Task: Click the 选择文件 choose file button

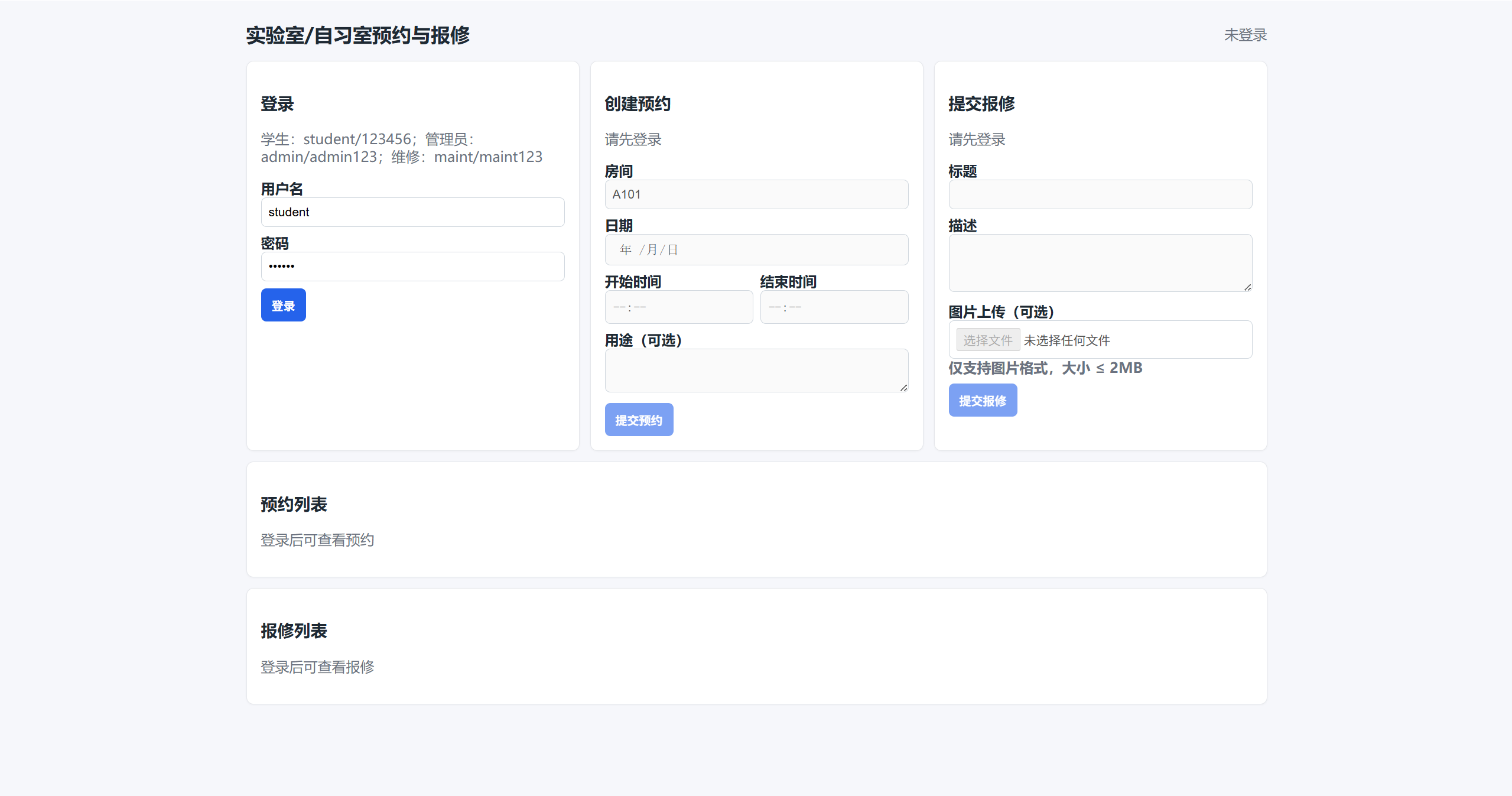Action: pyautogui.click(x=987, y=340)
